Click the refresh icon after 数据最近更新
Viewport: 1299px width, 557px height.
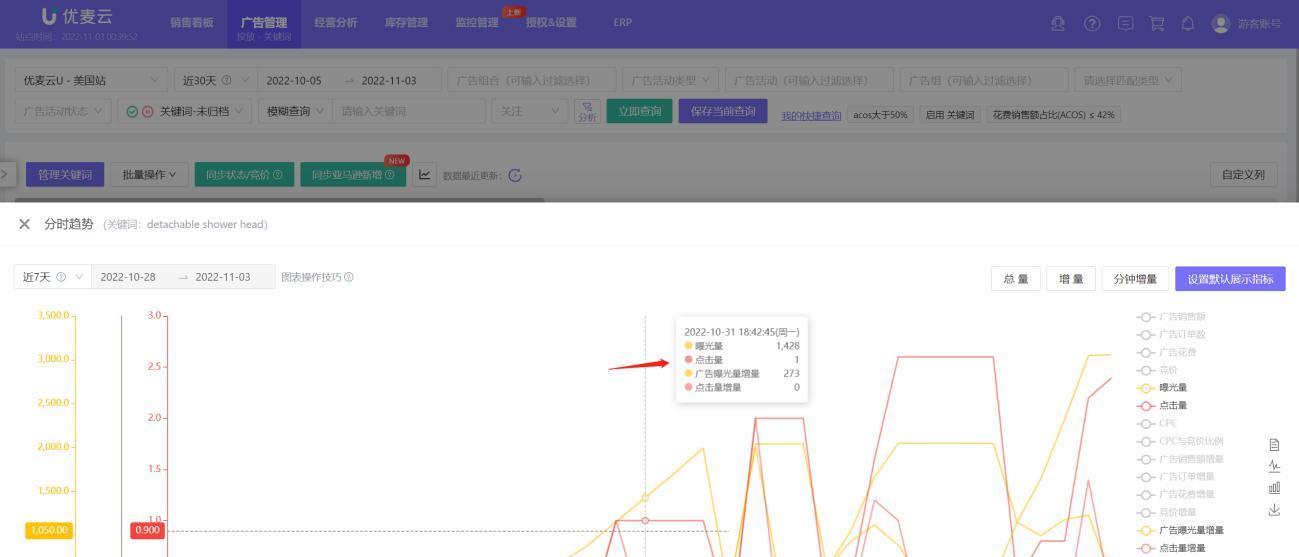click(x=516, y=175)
